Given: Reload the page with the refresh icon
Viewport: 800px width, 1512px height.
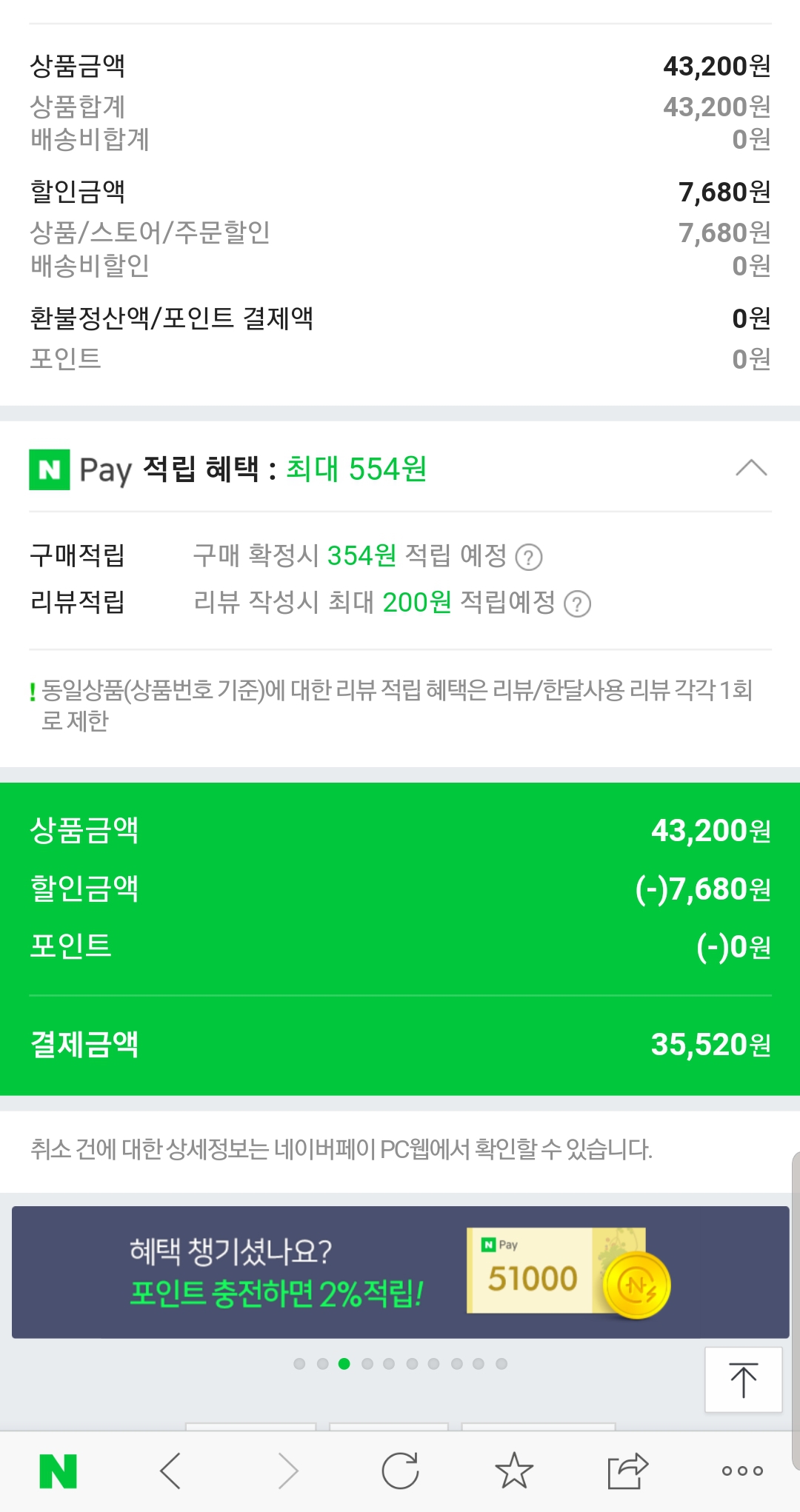Looking at the screenshot, I should 401,1471.
